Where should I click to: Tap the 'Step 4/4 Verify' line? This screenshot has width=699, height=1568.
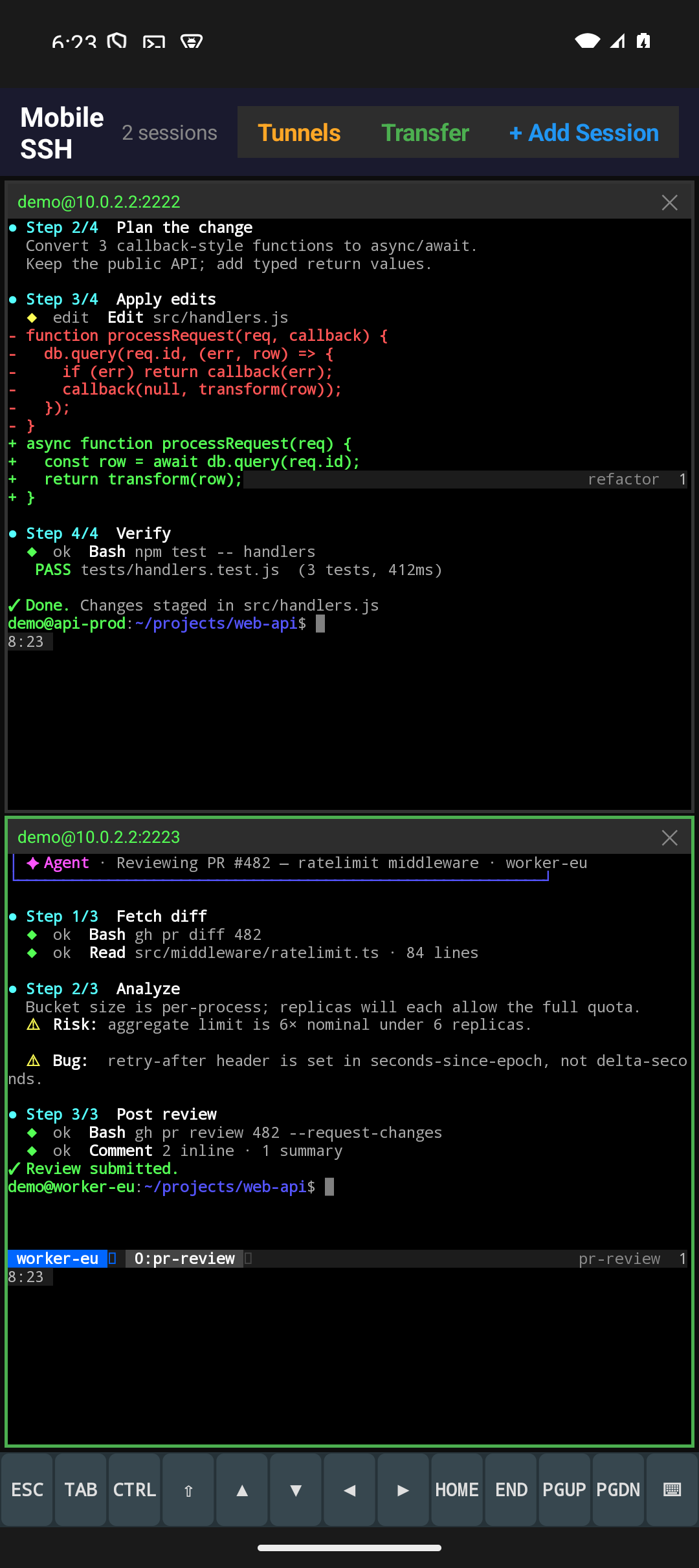point(91,534)
